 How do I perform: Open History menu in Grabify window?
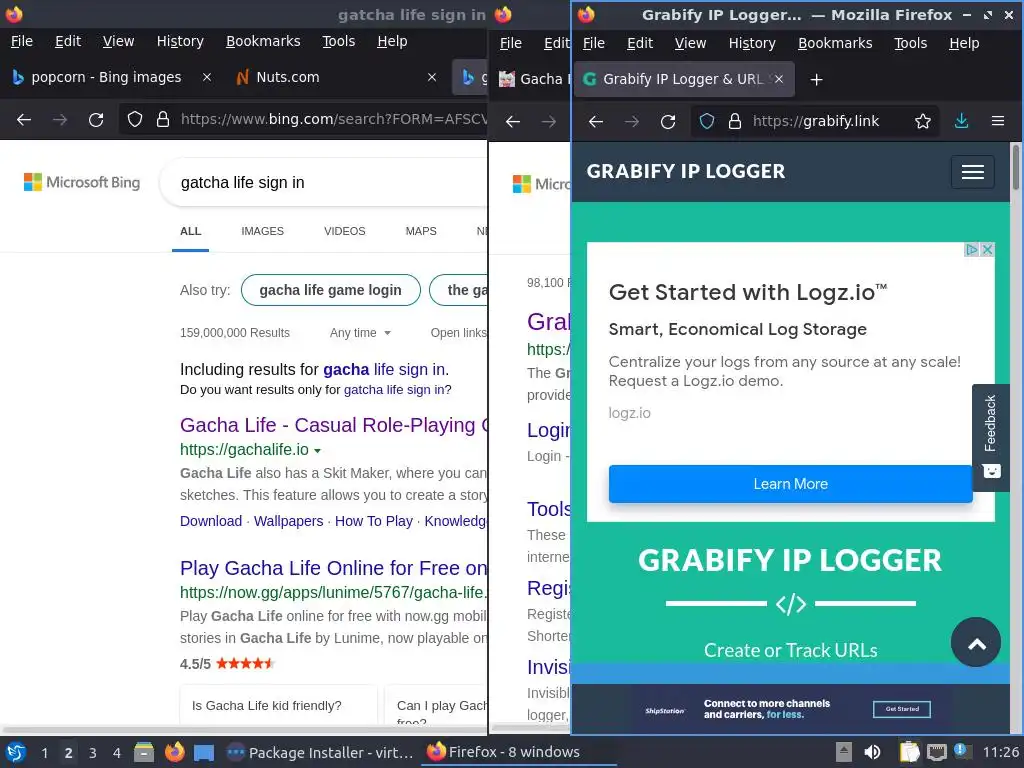click(752, 43)
